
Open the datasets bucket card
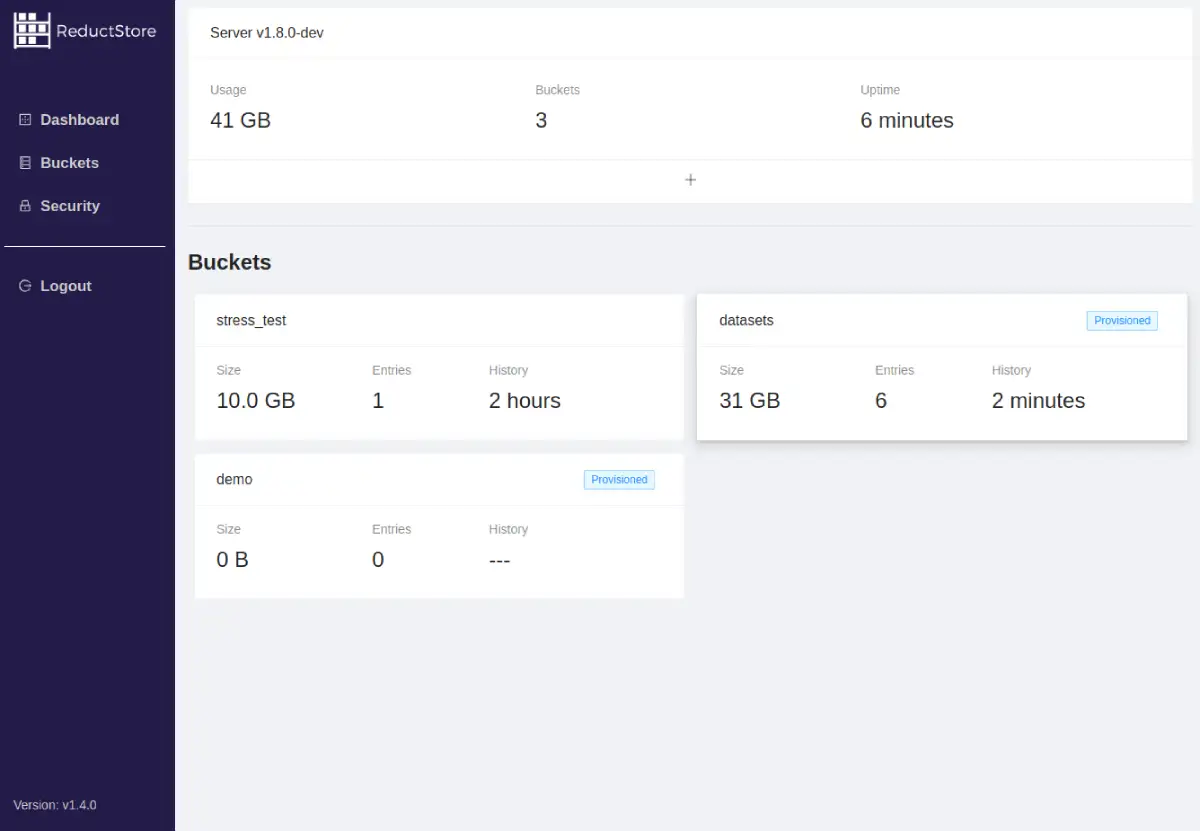pos(942,367)
